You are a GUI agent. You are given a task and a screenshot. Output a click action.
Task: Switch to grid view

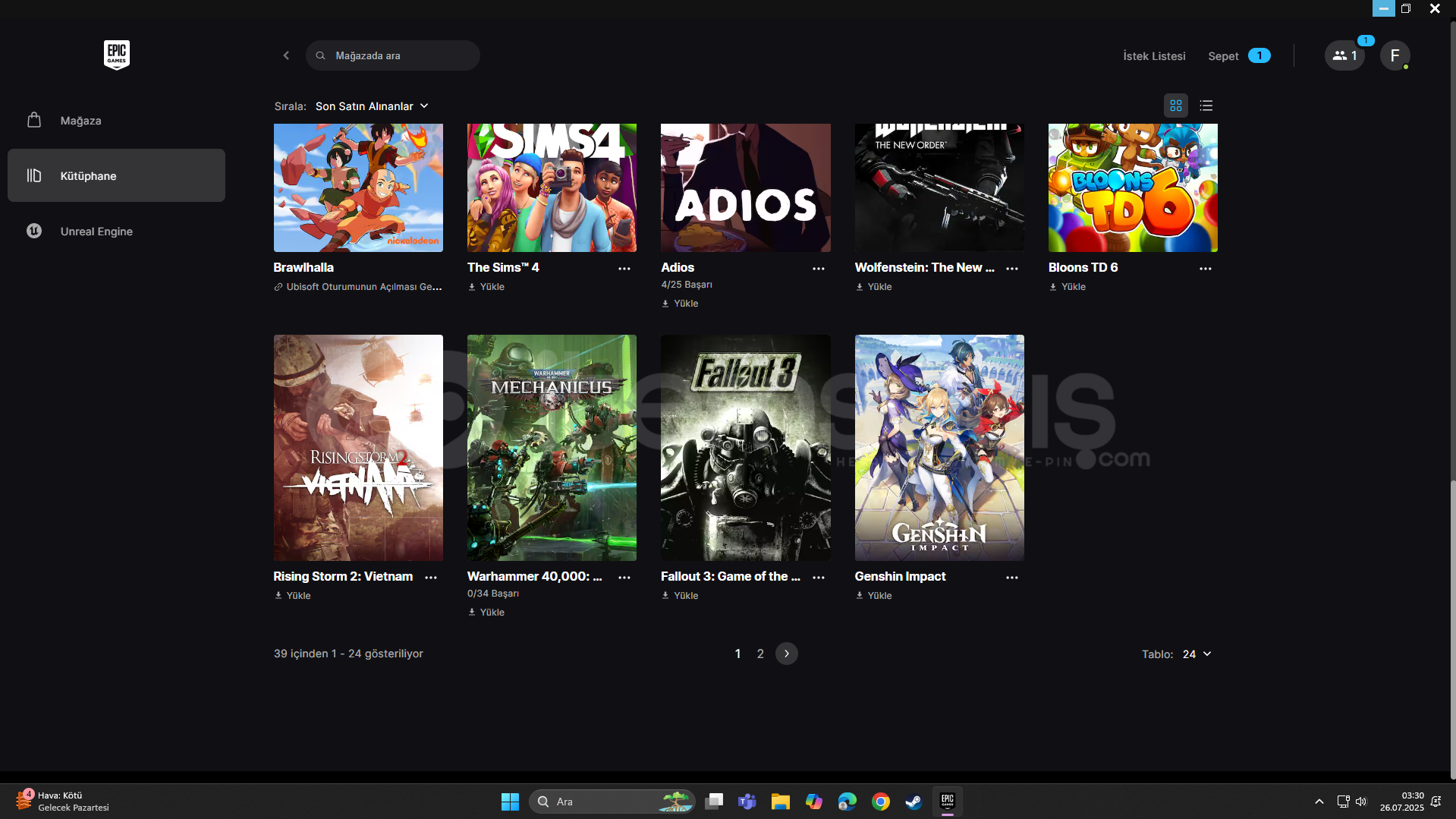pyautogui.click(x=1176, y=106)
